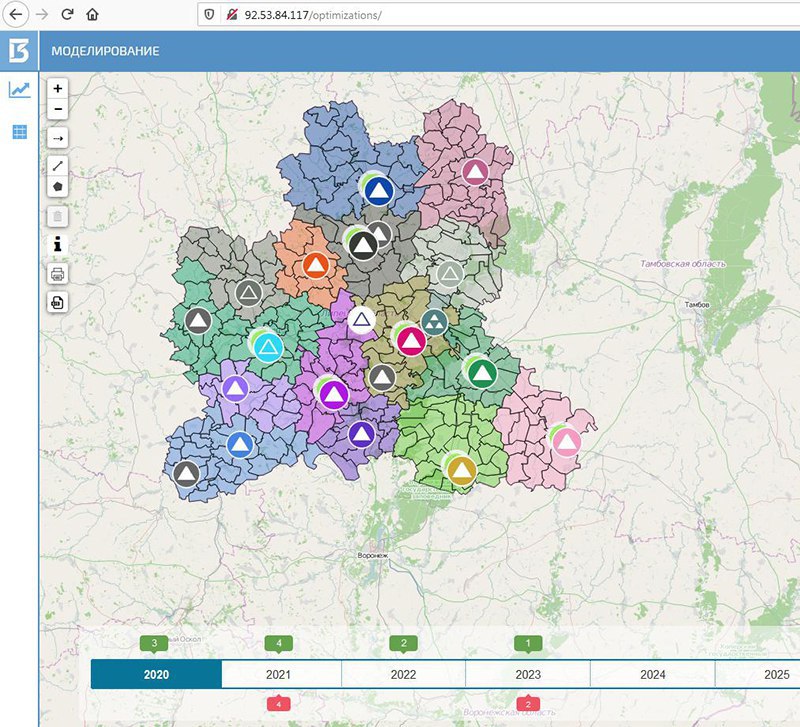Viewport: 800px width, 727px height.
Task: Click the app logo in header
Action: [19, 51]
